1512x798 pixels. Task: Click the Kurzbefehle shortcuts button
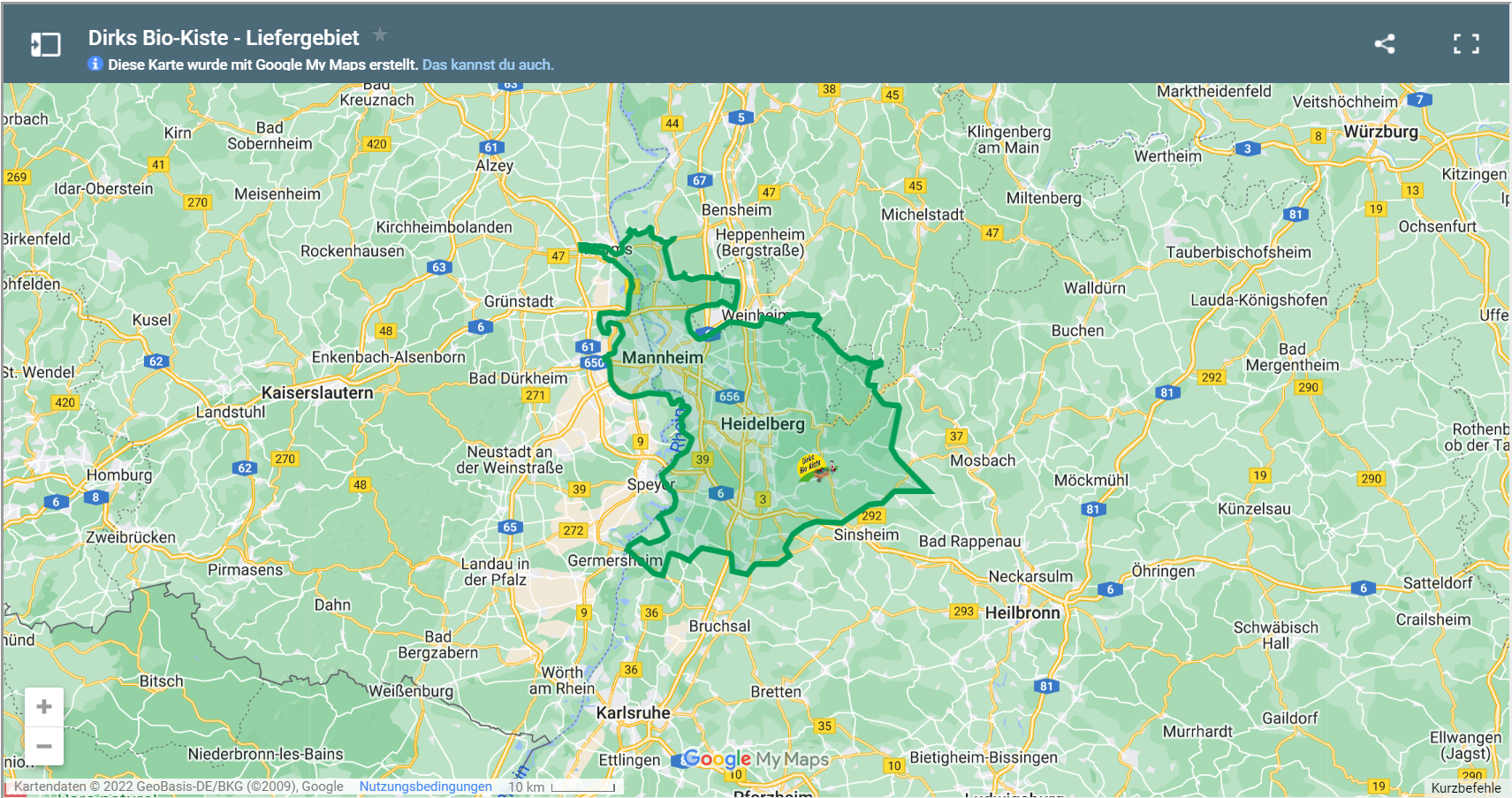coord(1465,787)
